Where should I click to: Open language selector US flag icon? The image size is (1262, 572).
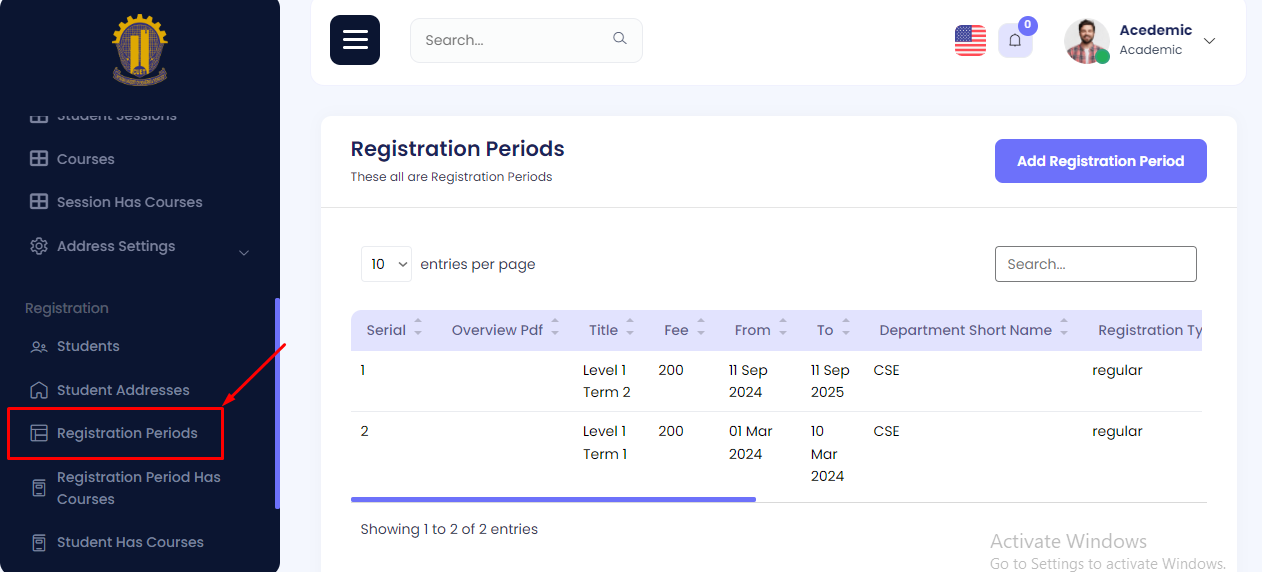(x=970, y=40)
